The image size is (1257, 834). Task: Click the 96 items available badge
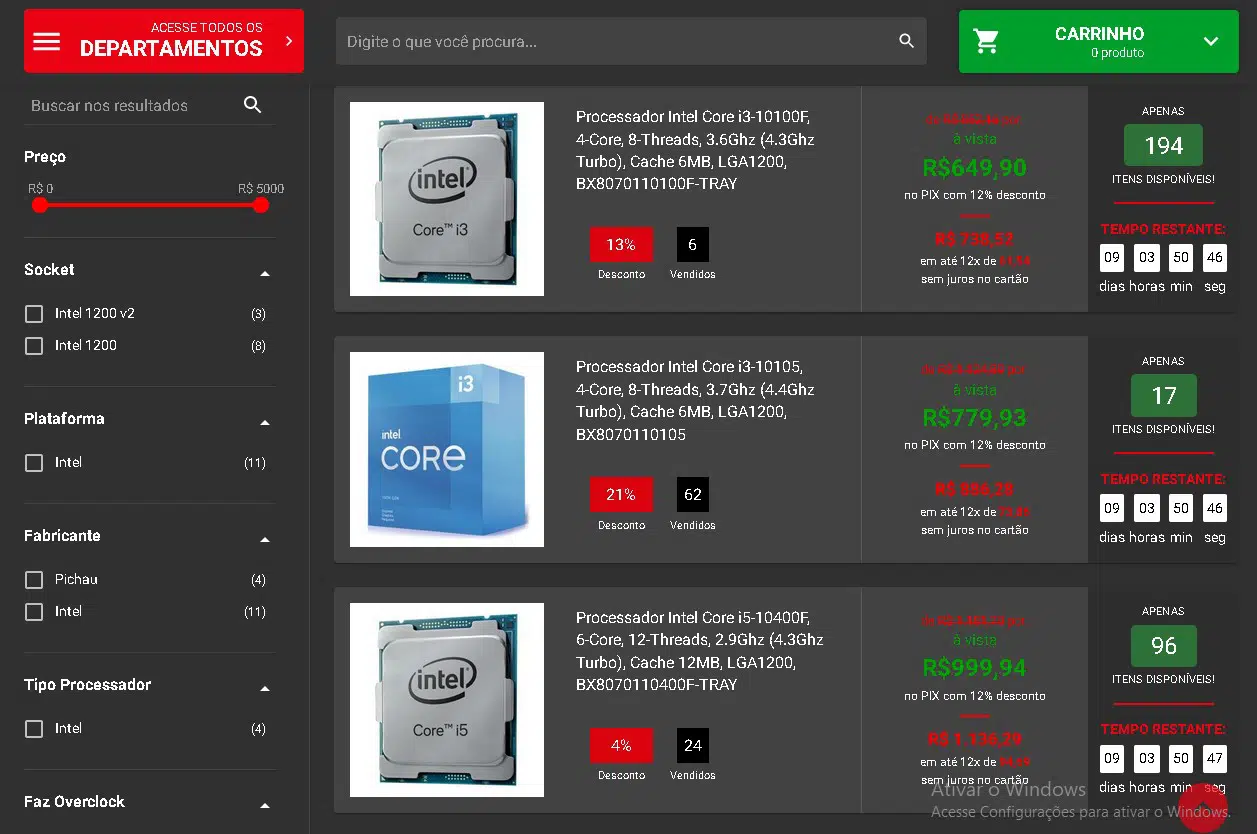(x=1163, y=646)
